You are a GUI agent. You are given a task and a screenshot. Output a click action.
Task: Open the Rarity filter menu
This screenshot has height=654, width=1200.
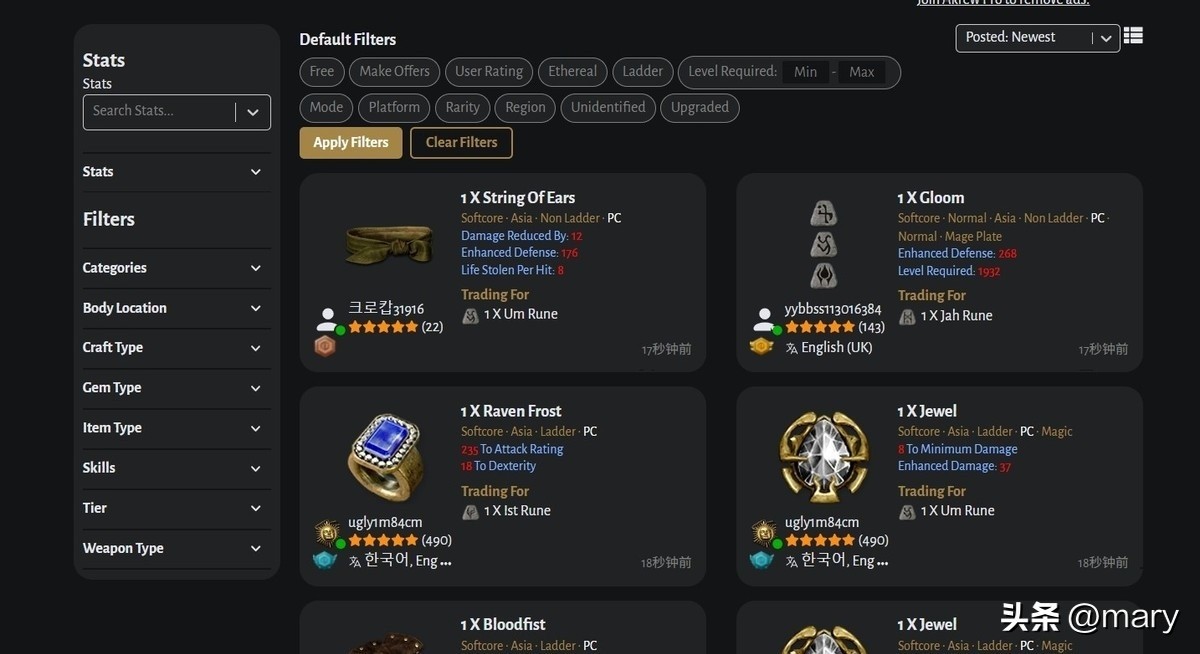point(462,108)
